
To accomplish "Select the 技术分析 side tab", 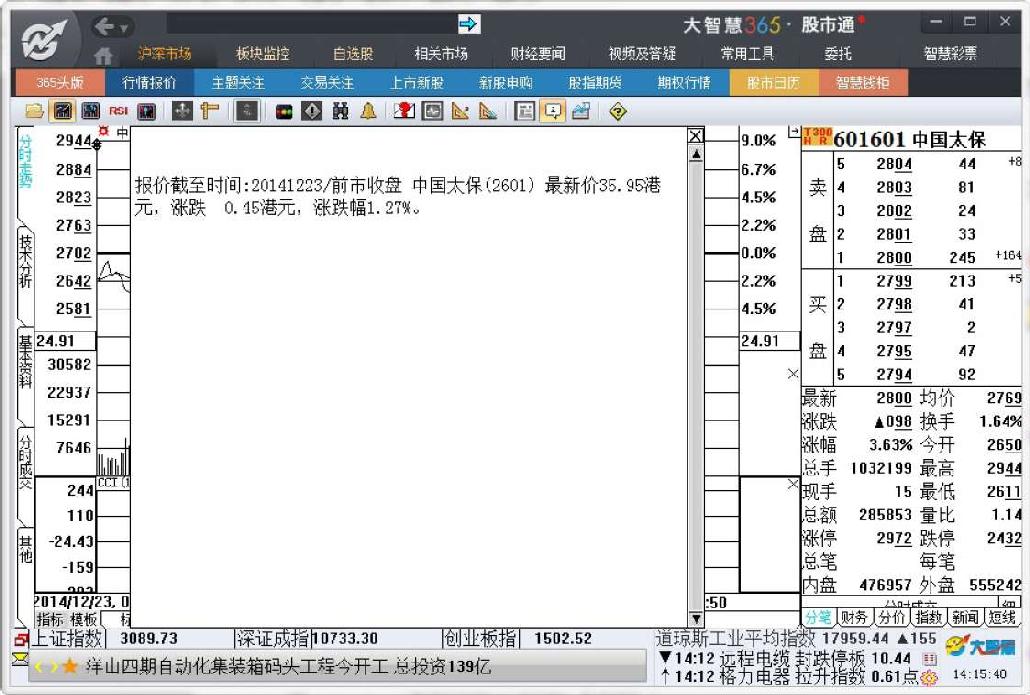I will click(x=25, y=261).
